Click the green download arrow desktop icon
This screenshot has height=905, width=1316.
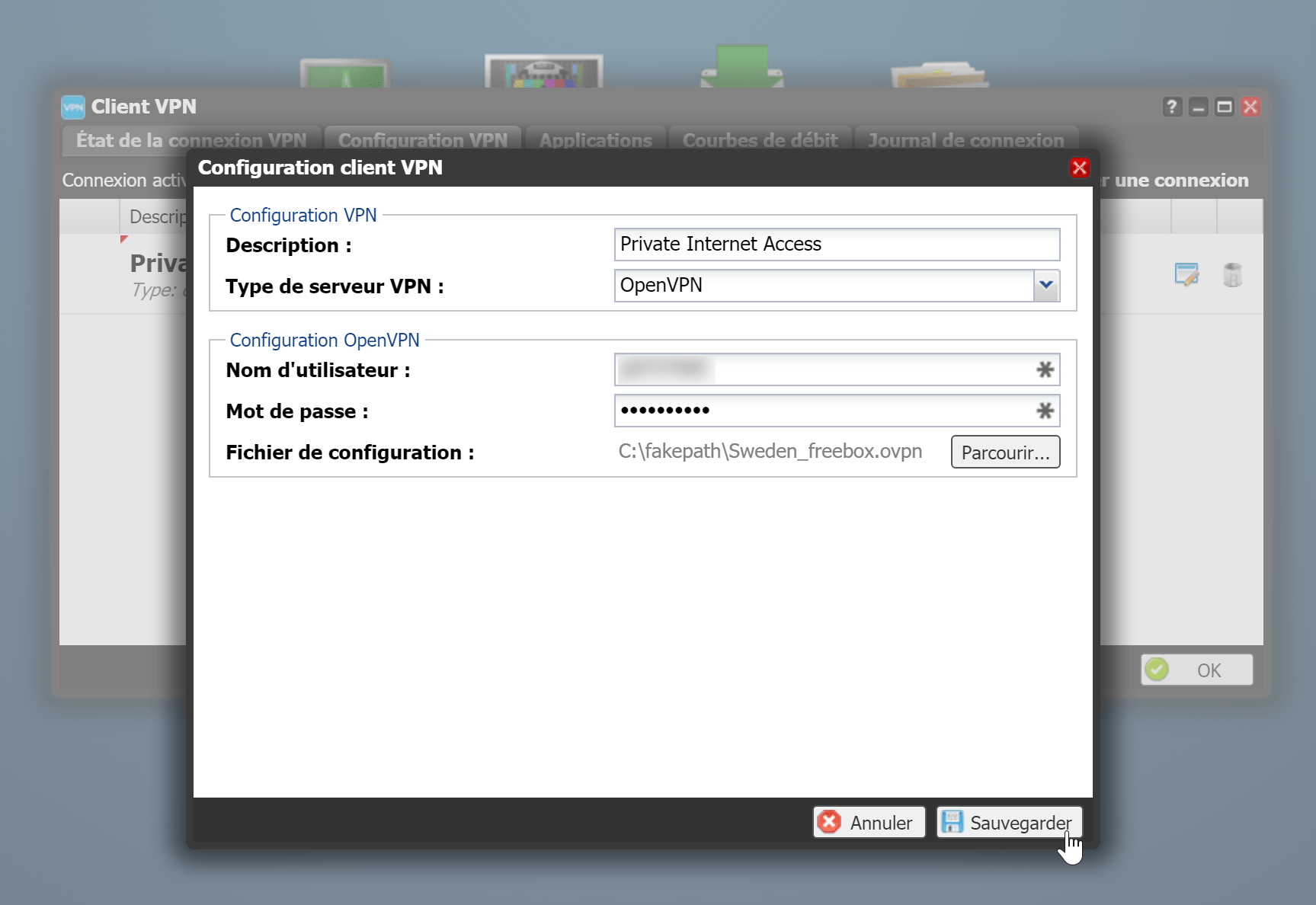(742, 66)
